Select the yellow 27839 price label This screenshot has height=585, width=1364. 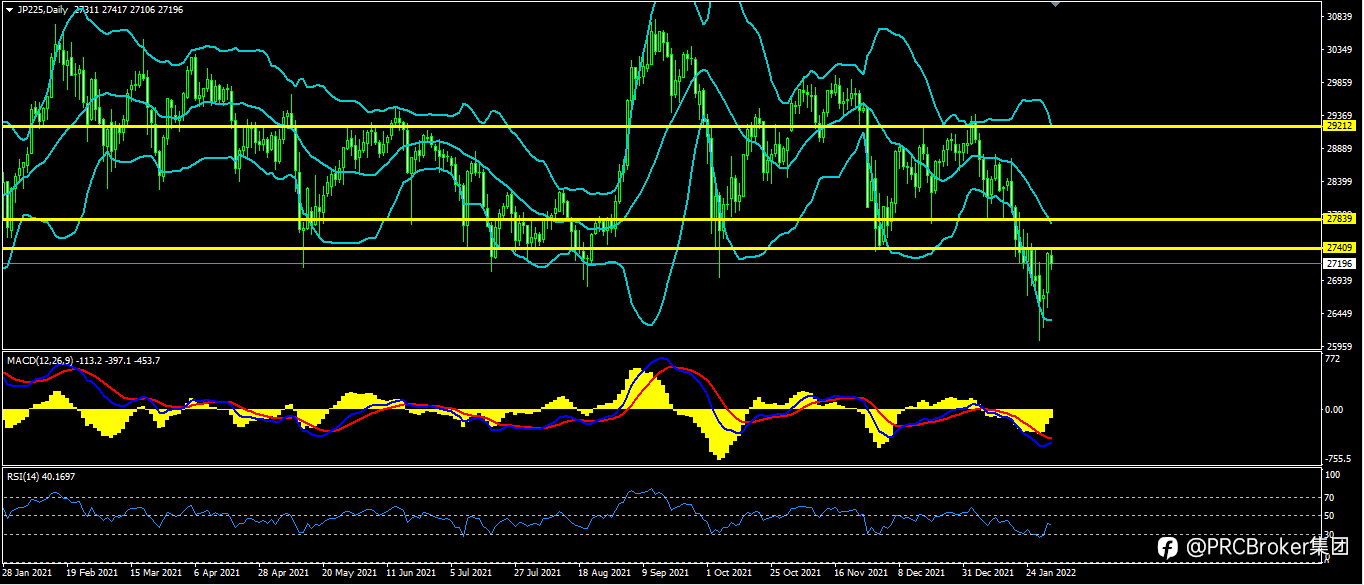pyautogui.click(x=1338, y=218)
